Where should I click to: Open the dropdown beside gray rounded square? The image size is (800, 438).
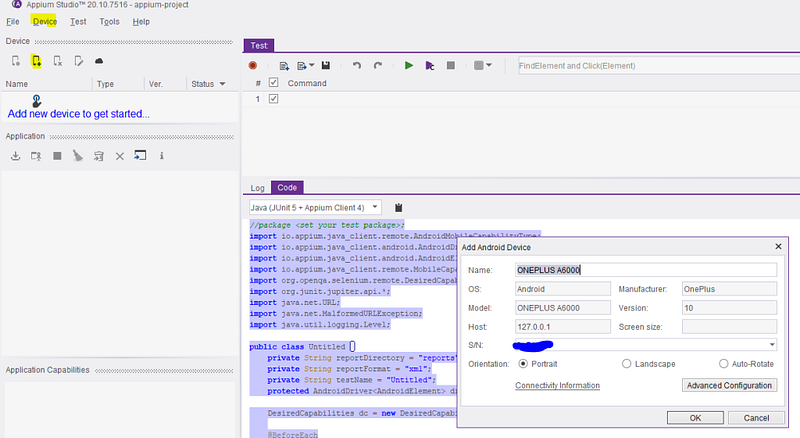(489, 65)
